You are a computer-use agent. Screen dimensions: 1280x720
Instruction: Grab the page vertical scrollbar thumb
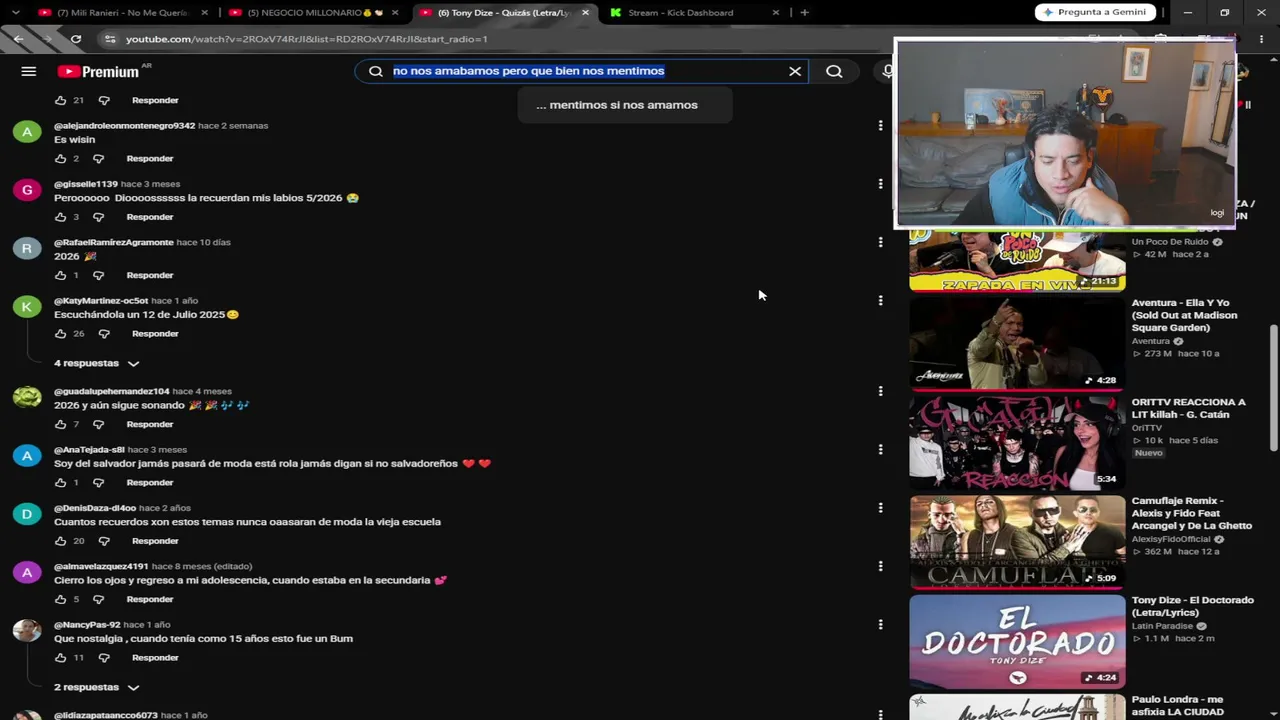1273,388
